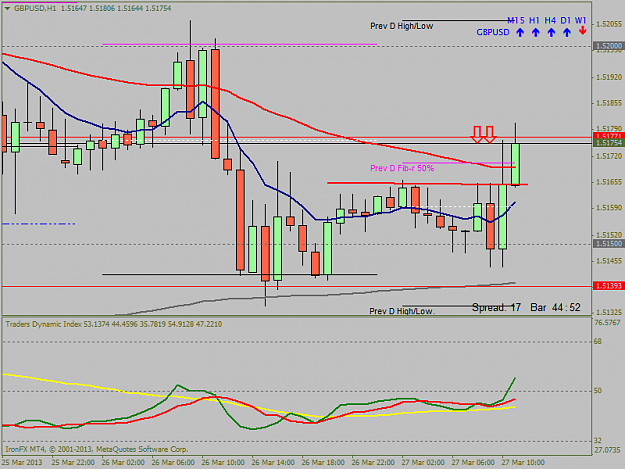Click the 1.51920 price axis value
625x469 pixels.
click(609, 77)
